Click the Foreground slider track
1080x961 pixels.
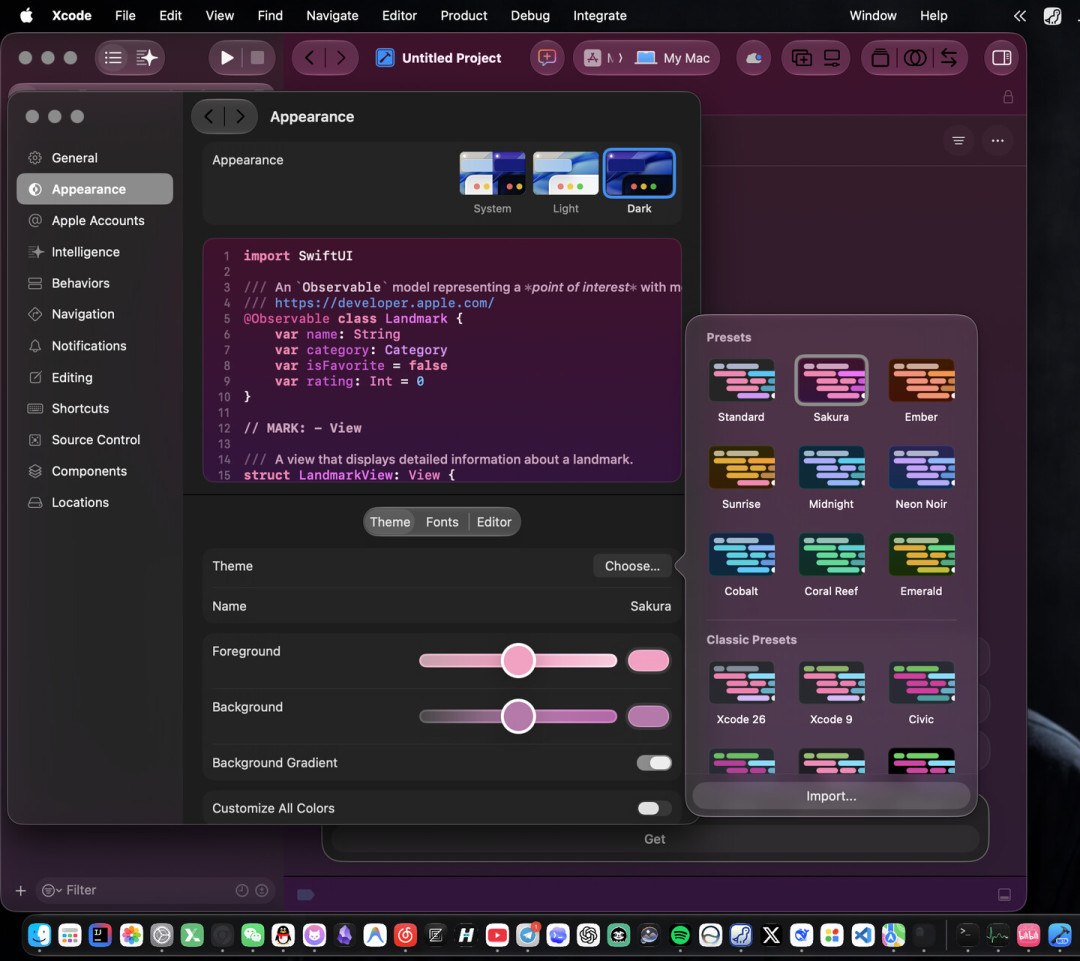518,661
